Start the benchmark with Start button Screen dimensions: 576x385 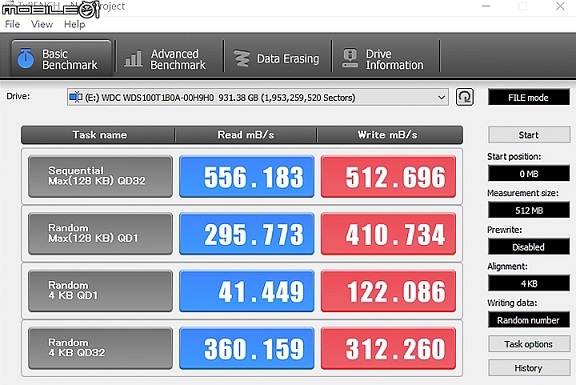(x=529, y=135)
